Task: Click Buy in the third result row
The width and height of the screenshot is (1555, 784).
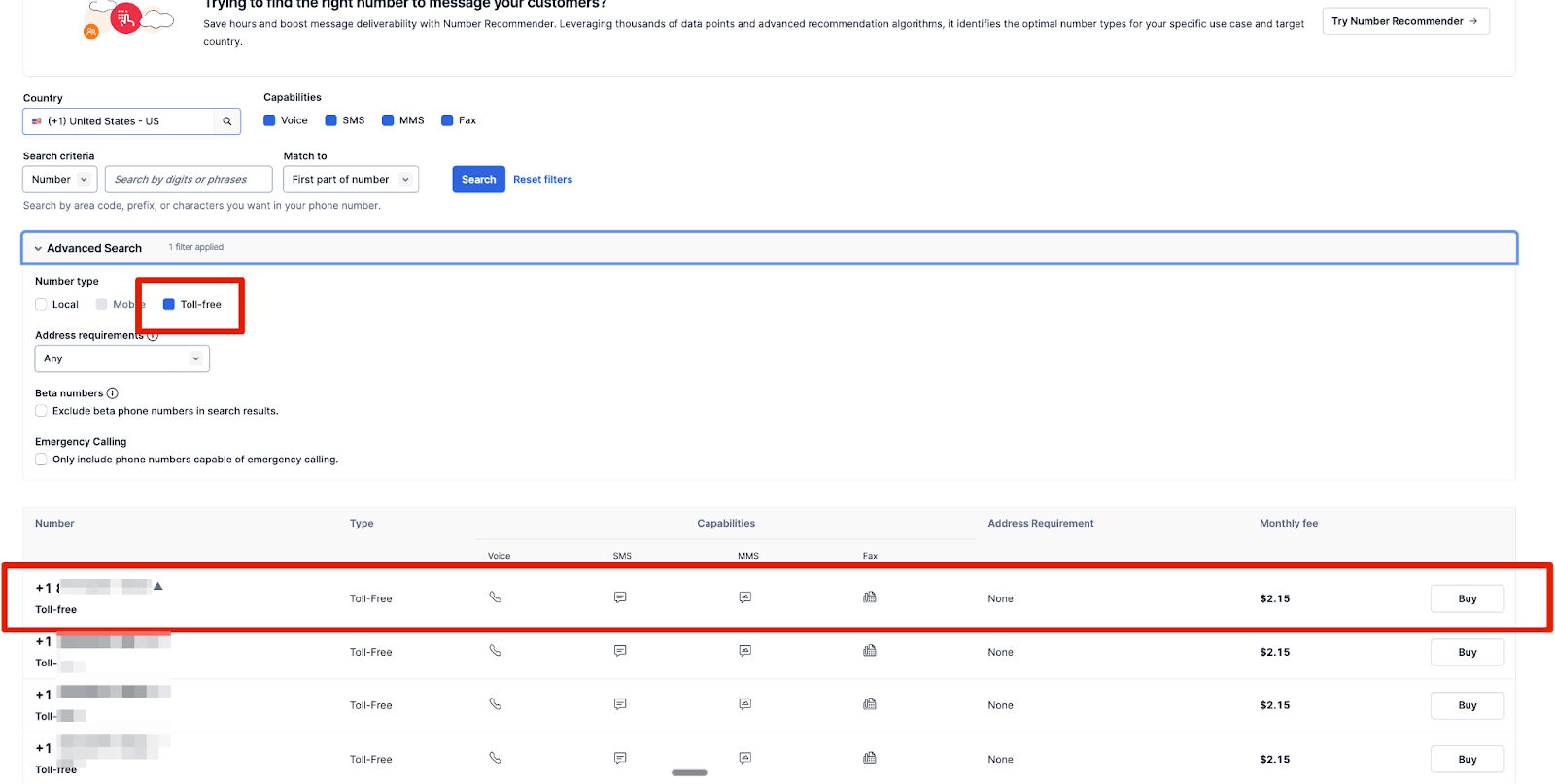Action: [x=1467, y=705]
